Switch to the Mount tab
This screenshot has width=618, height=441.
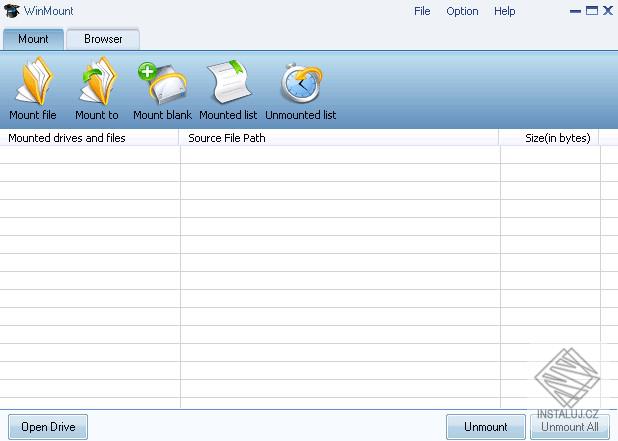tap(34, 39)
